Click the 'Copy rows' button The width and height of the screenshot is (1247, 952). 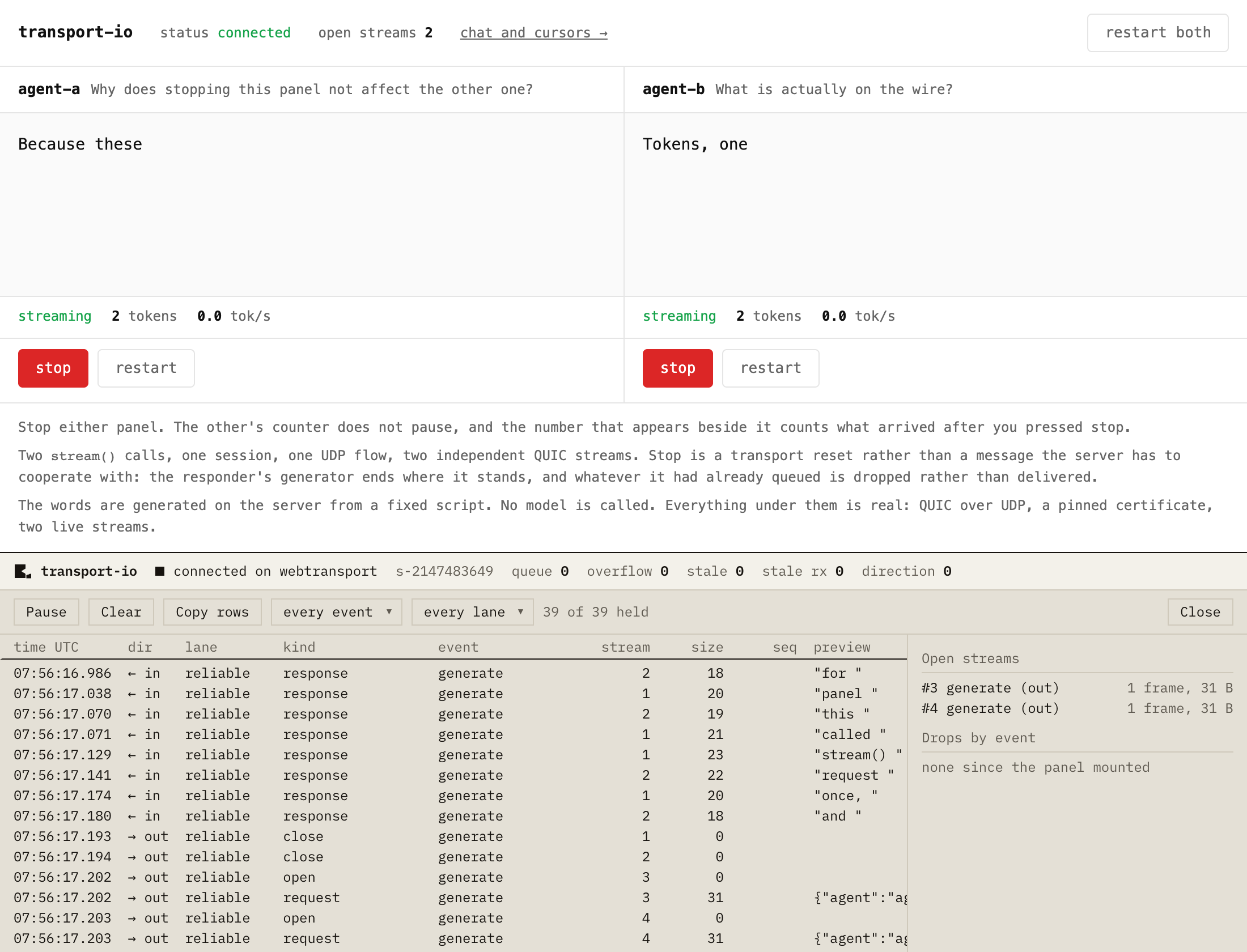tap(213, 612)
